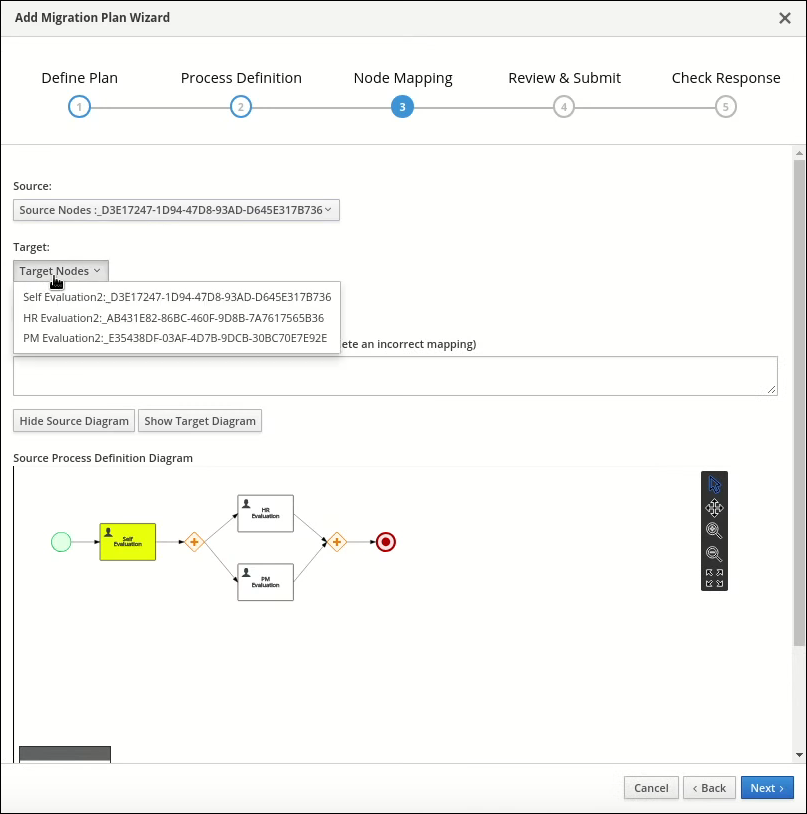807x814 pixels.
Task: Click the zoom out magnifier icon
Action: pyautogui.click(x=714, y=554)
